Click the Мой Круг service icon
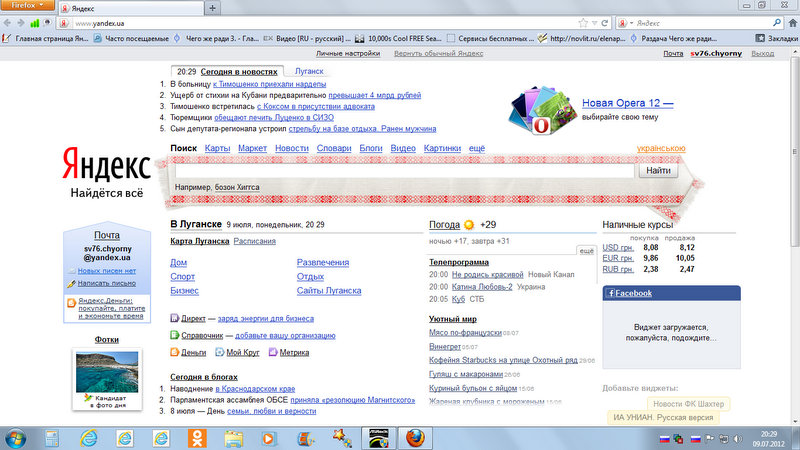This screenshot has width=800, height=450. point(219,352)
